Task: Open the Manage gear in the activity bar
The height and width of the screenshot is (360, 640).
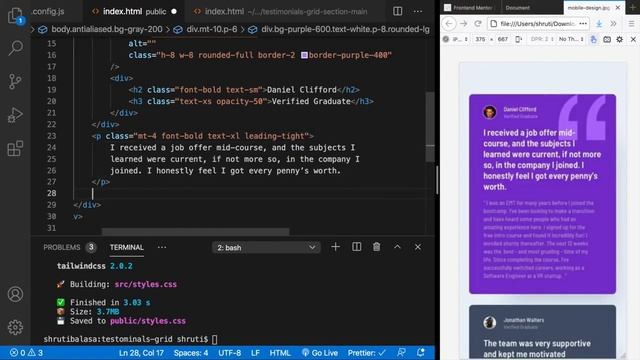Action: (15, 327)
